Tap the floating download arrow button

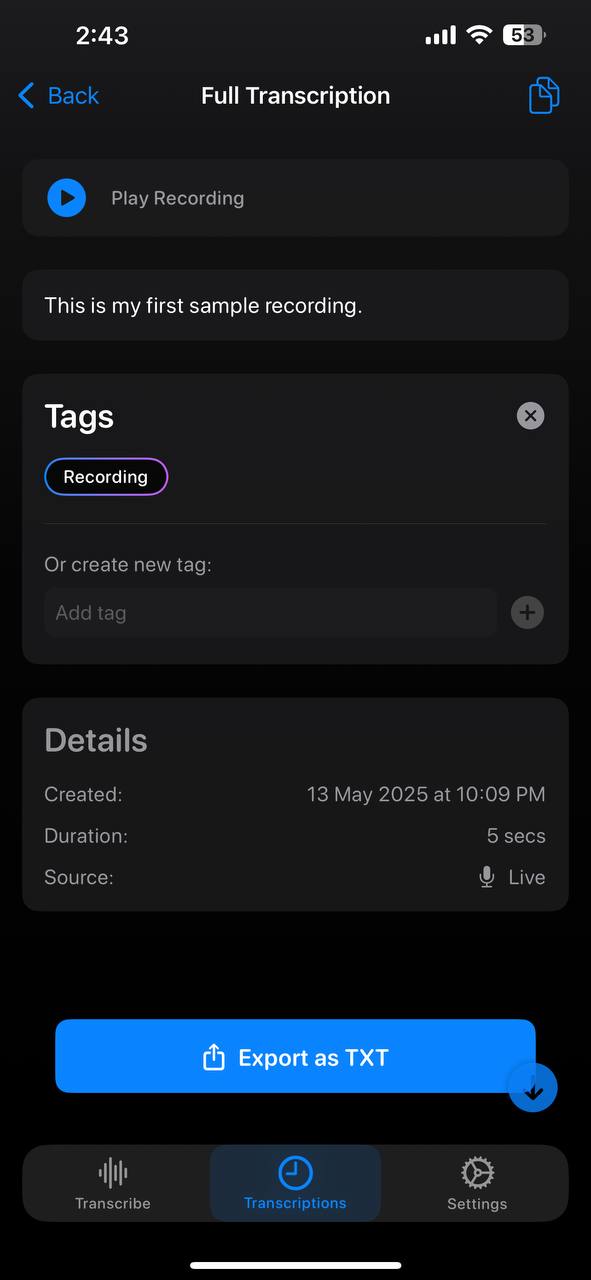tap(533, 1088)
